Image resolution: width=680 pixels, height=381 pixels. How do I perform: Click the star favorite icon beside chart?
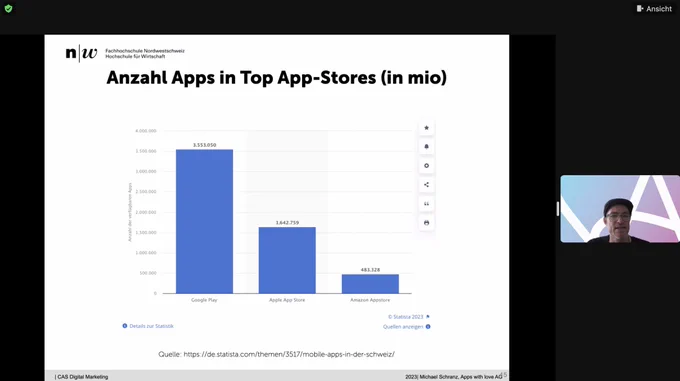pyautogui.click(x=426, y=128)
